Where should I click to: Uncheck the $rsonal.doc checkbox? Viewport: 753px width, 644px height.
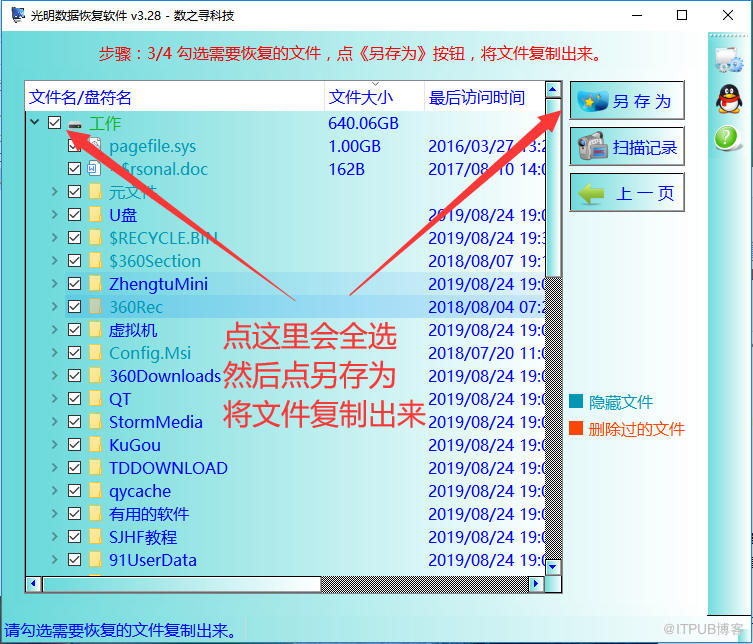[x=74, y=169]
